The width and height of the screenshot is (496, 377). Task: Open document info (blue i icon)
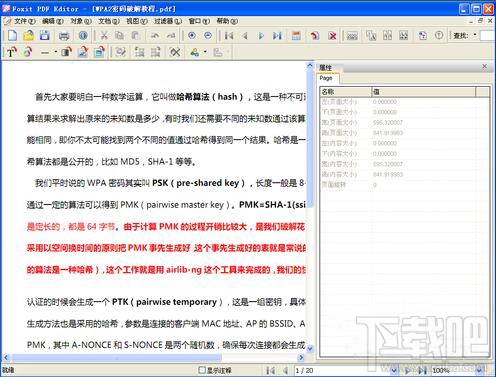(x=83, y=35)
